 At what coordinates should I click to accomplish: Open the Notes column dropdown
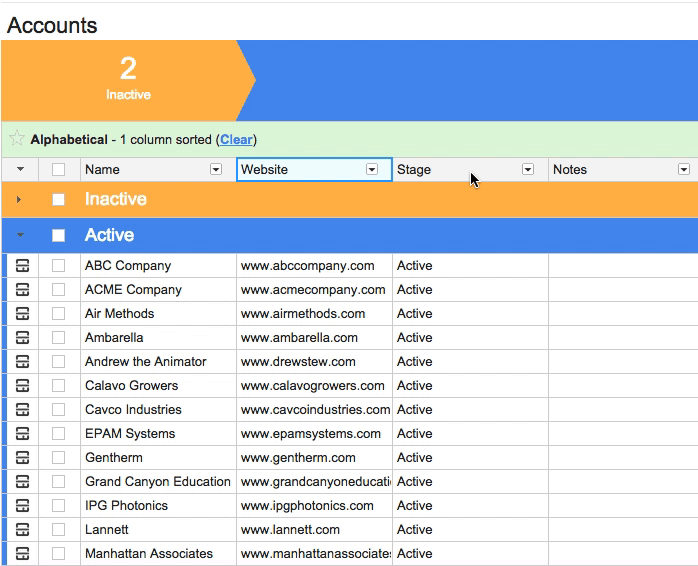pos(684,170)
